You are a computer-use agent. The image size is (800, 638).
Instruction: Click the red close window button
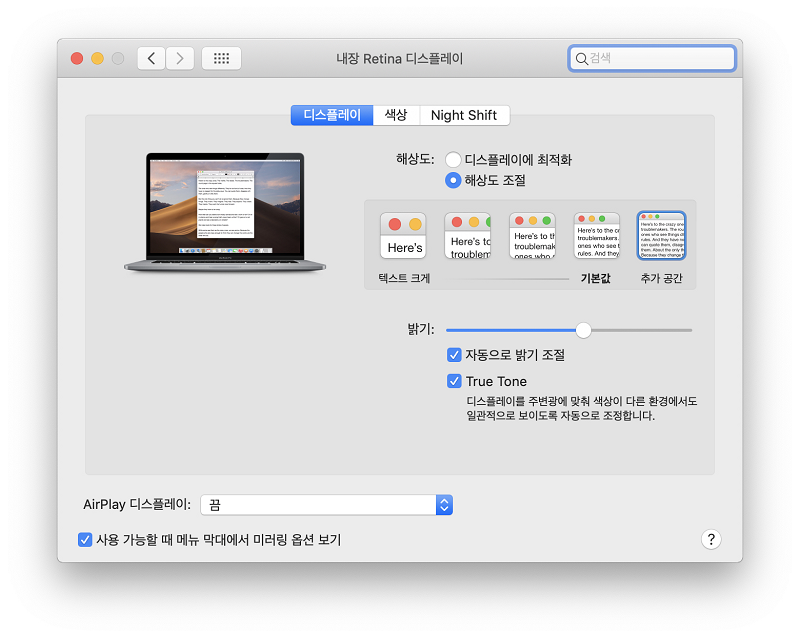coord(77,58)
